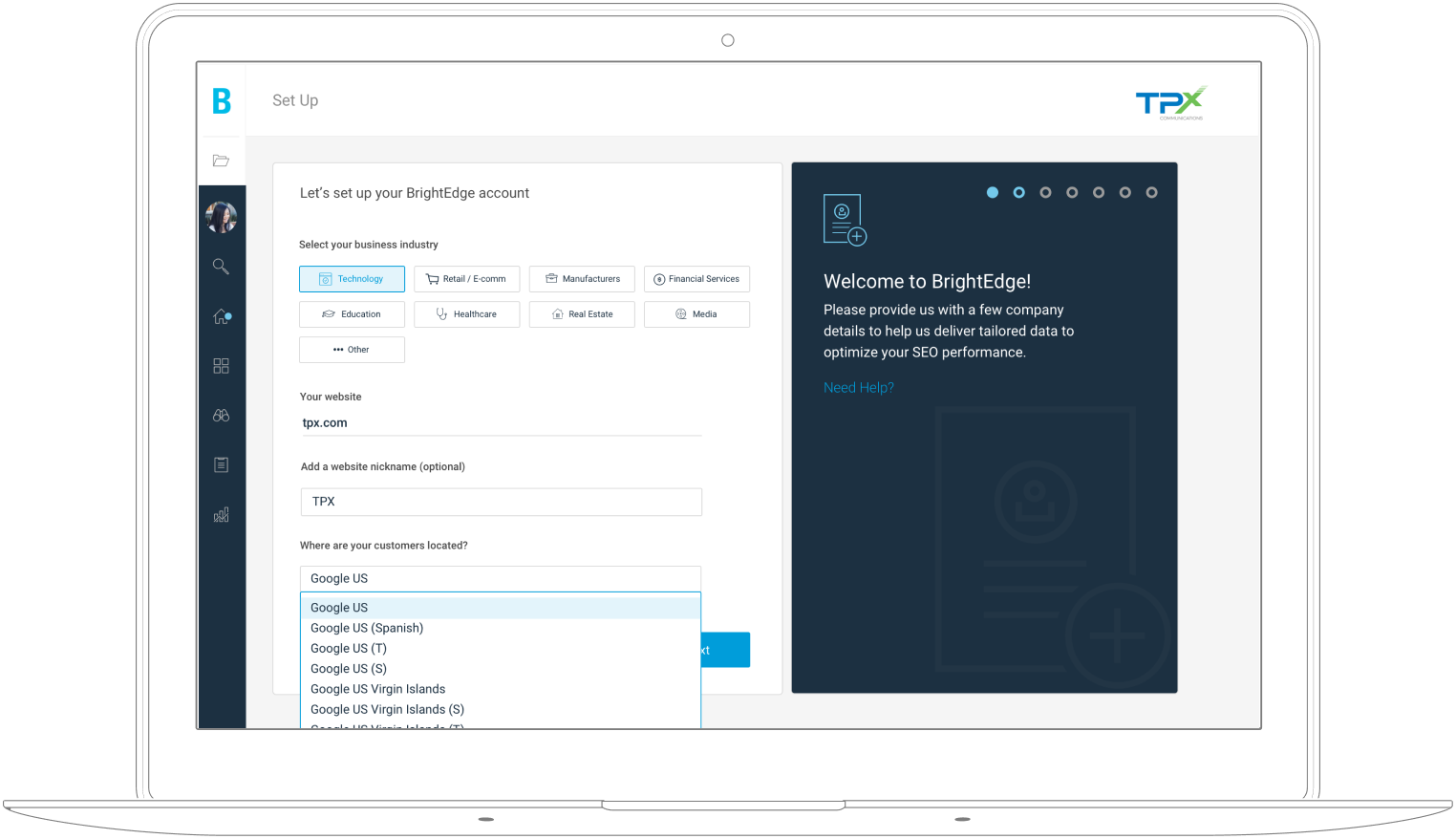Viewport: 1456px width, 839px height.
Task: Open the user profile avatar
Action: point(221,217)
